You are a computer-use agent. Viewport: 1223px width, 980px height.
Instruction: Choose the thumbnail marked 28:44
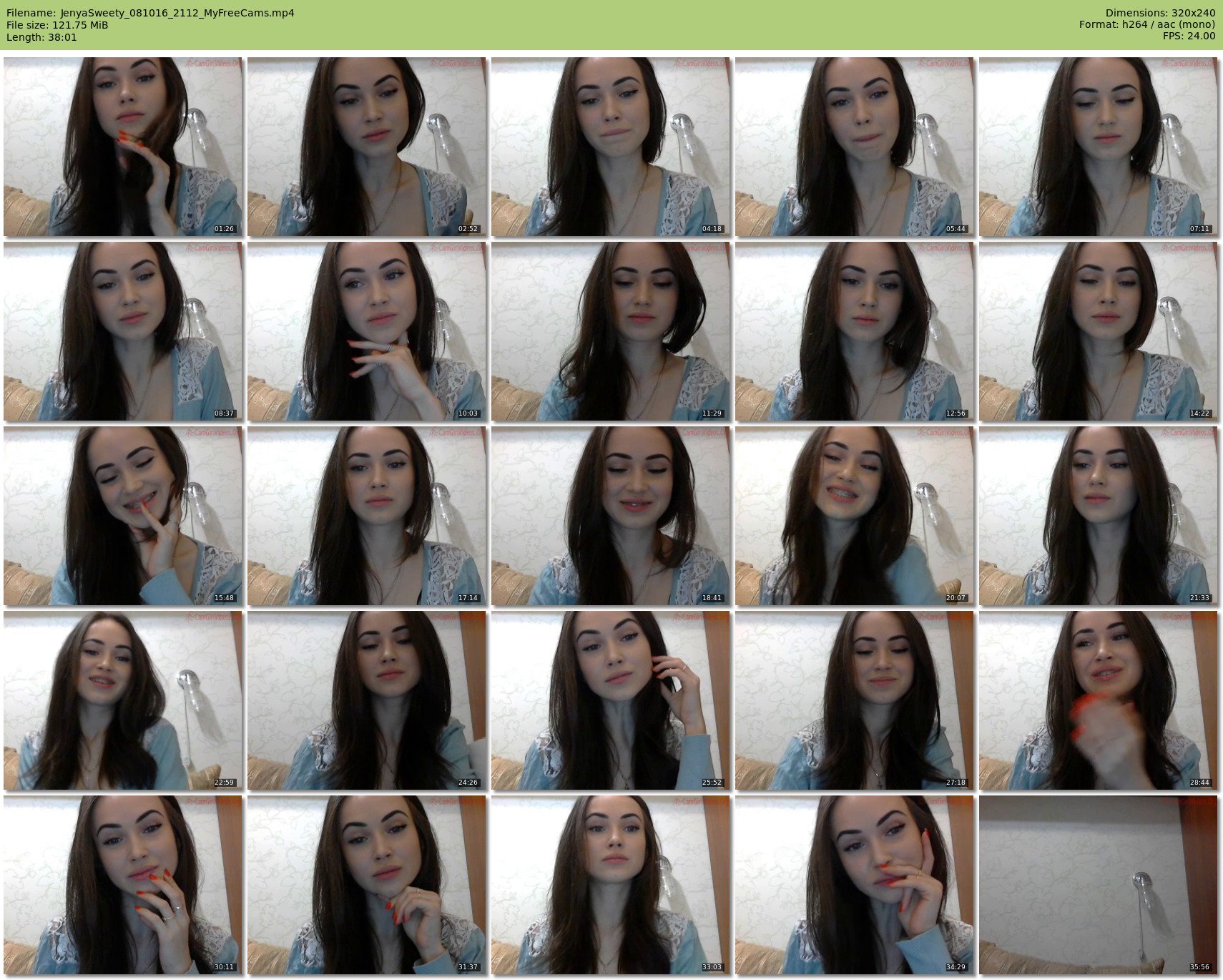(x=1099, y=700)
